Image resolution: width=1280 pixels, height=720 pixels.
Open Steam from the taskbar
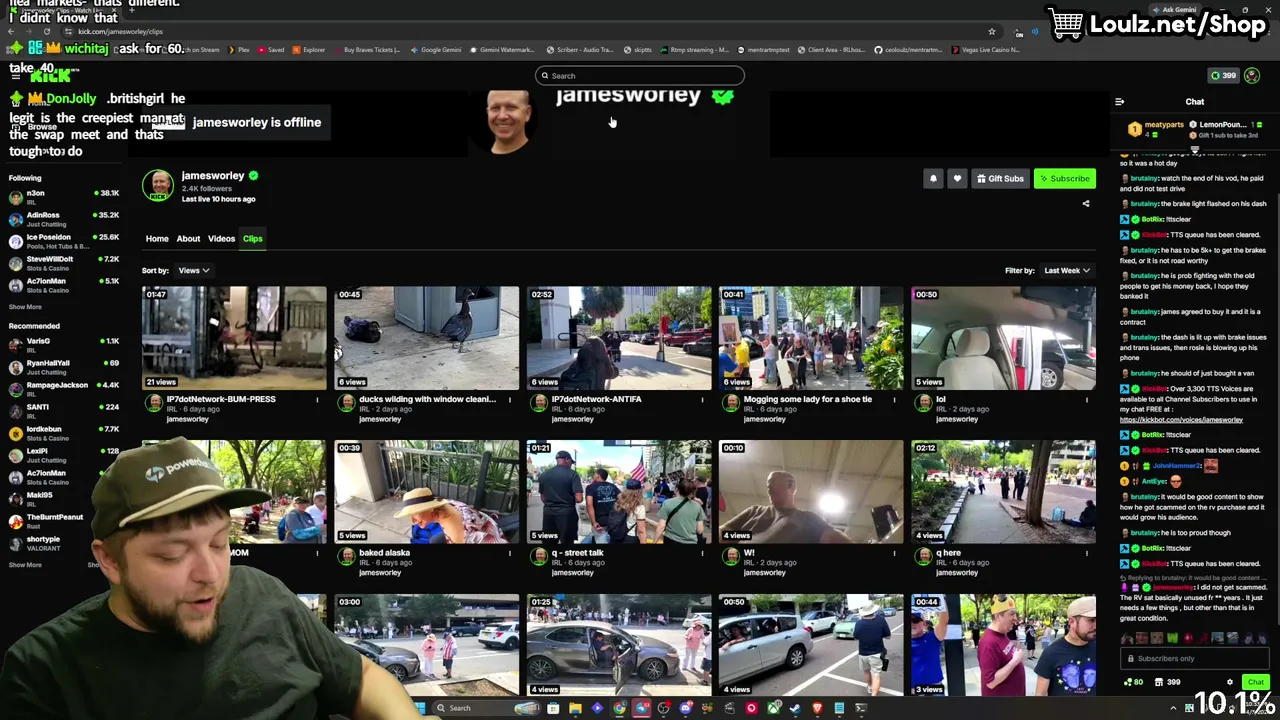tap(794, 708)
